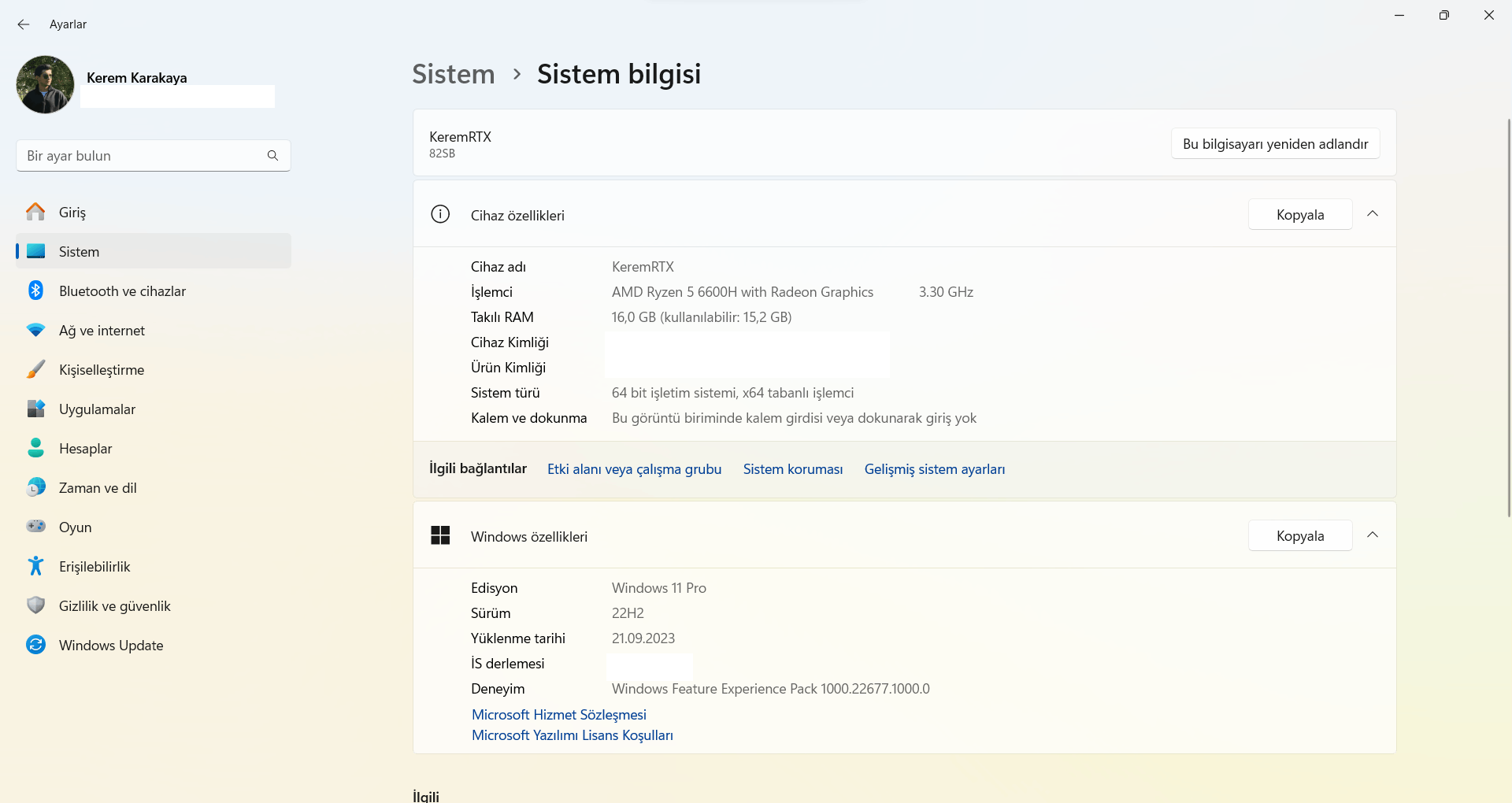Open the Giriş settings page
Image resolution: width=1512 pixels, height=803 pixels.
[x=154, y=212]
